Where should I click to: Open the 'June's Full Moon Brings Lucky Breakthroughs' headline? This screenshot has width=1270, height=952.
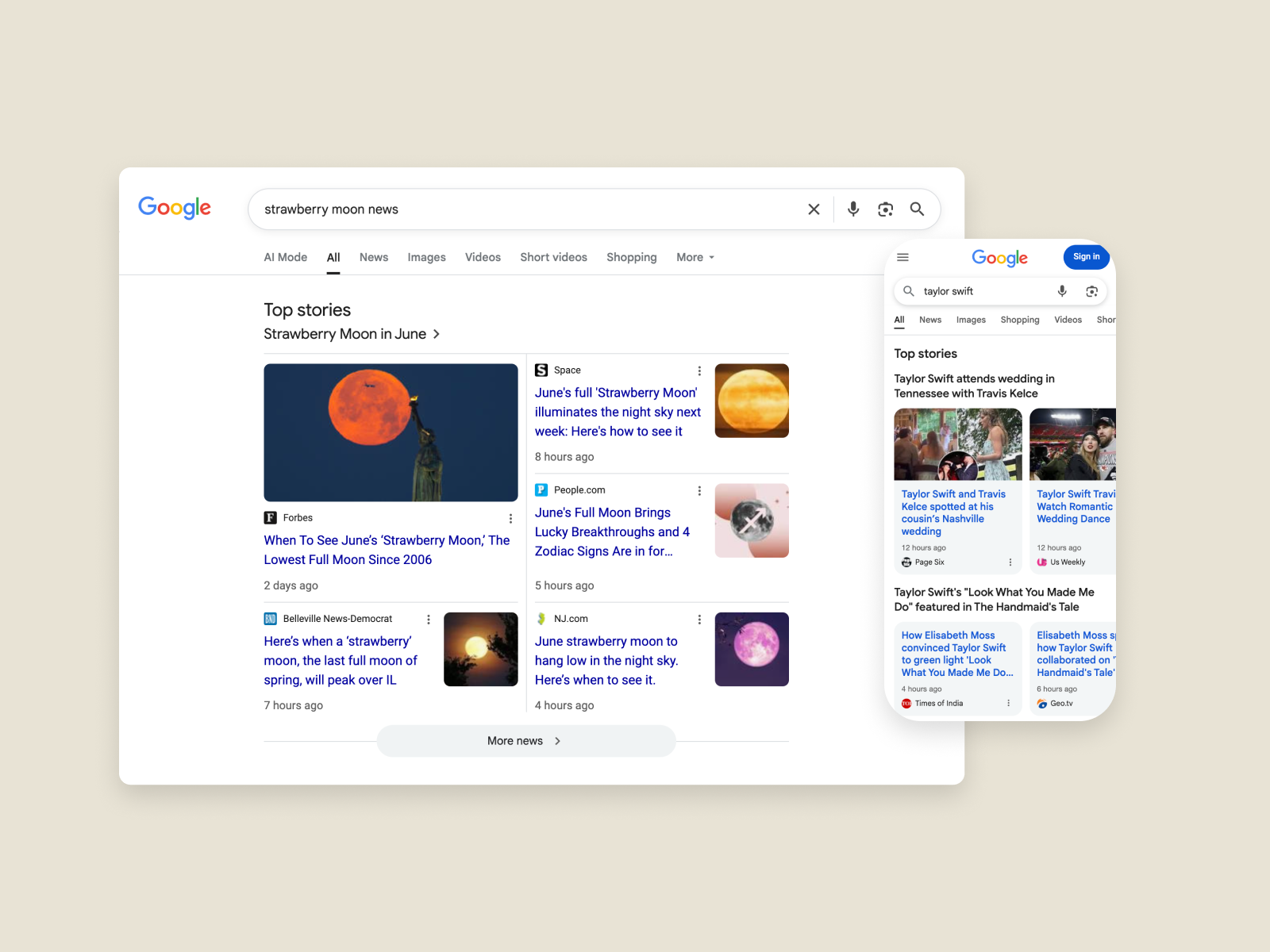point(612,532)
